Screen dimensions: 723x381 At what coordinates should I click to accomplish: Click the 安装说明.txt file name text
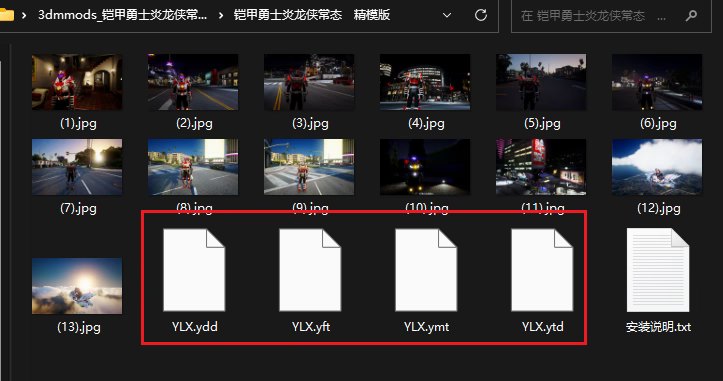coord(658,327)
